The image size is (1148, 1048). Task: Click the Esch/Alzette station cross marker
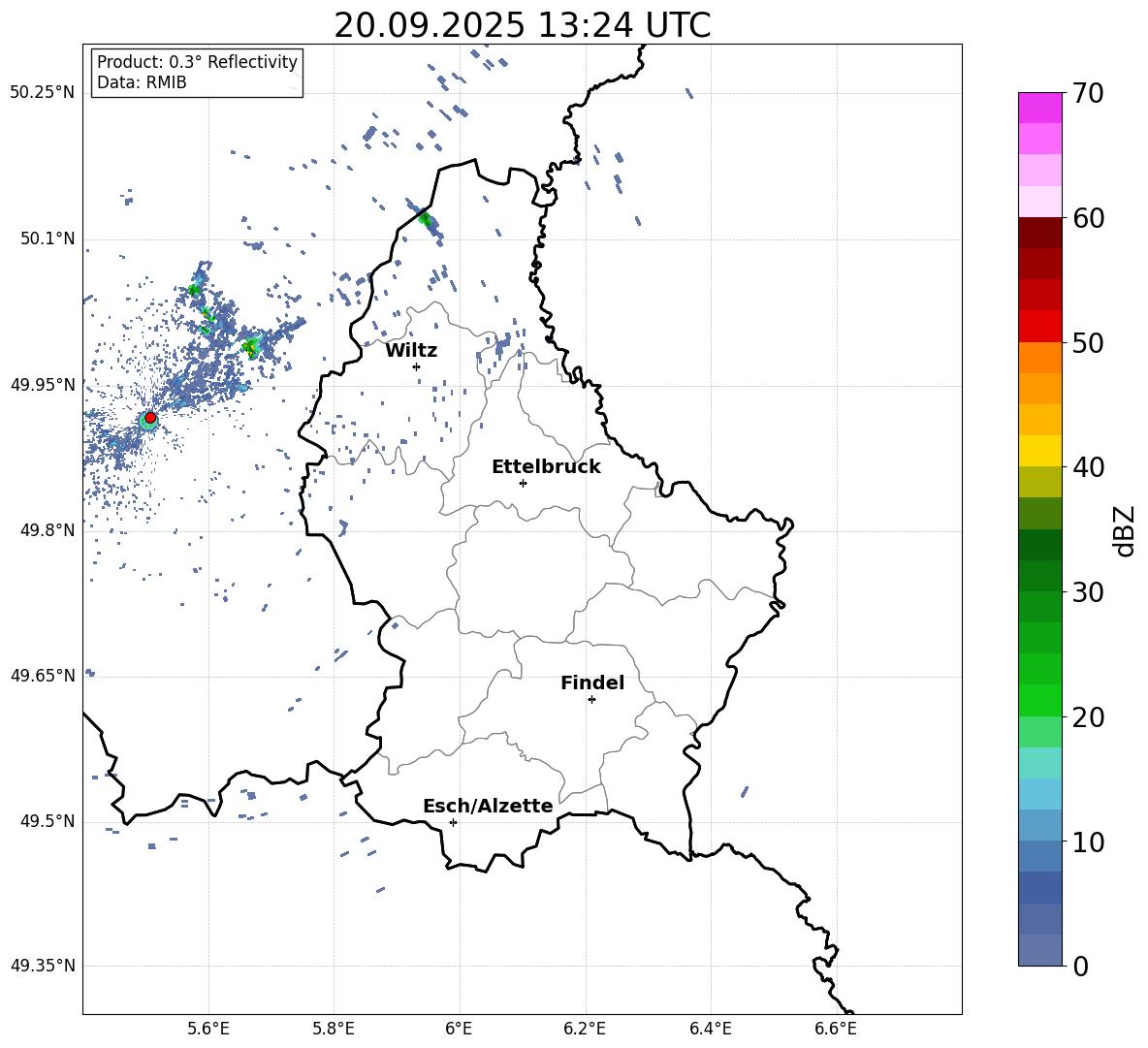click(x=453, y=822)
